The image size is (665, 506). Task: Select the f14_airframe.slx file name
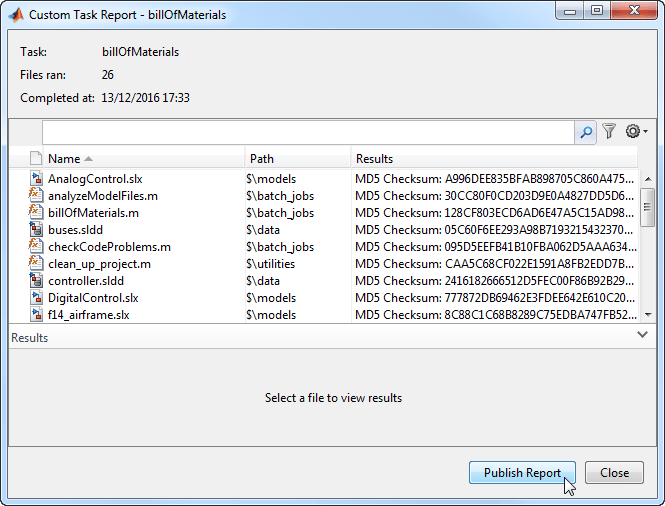click(x=89, y=315)
